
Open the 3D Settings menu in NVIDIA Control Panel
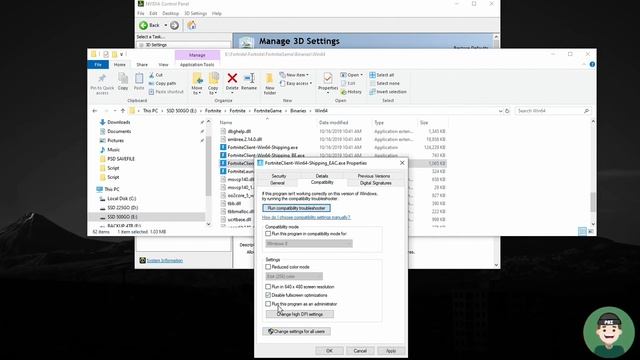195,13
